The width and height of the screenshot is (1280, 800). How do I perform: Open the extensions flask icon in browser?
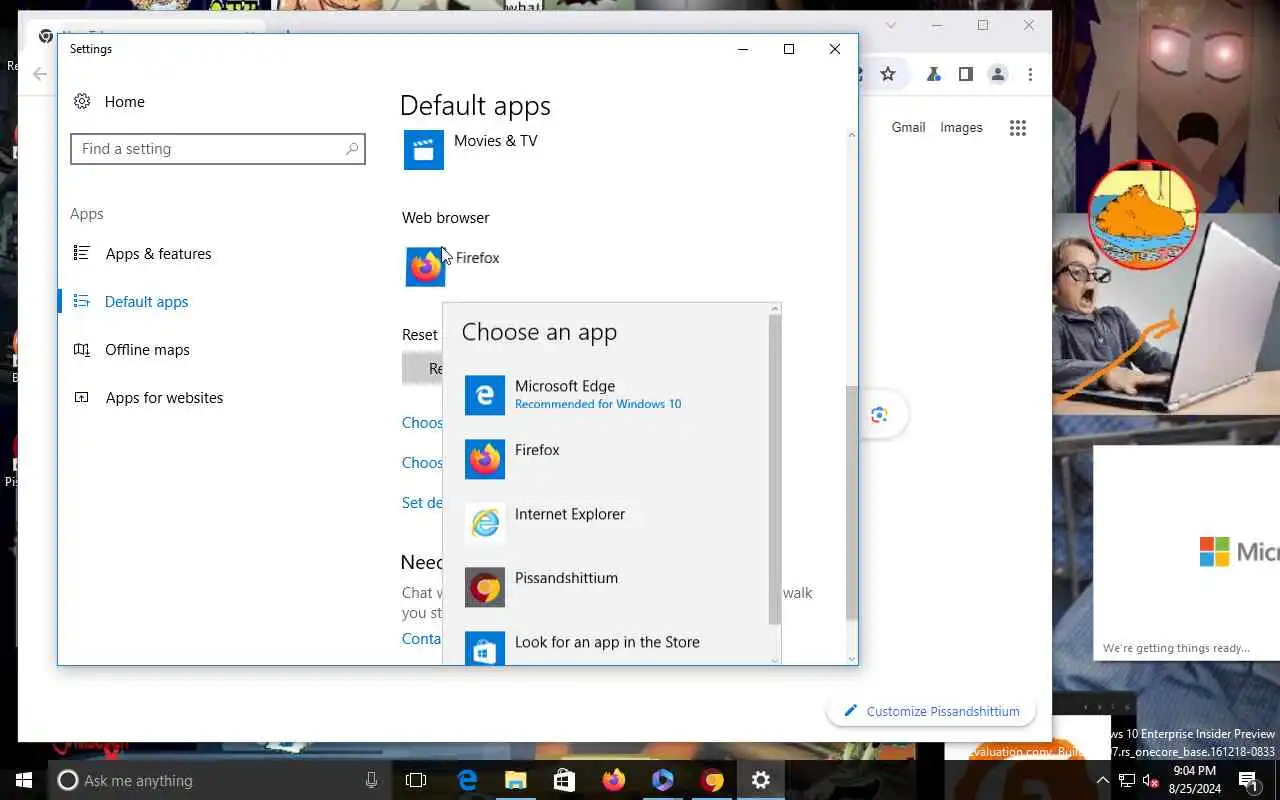tap(933, 74)
